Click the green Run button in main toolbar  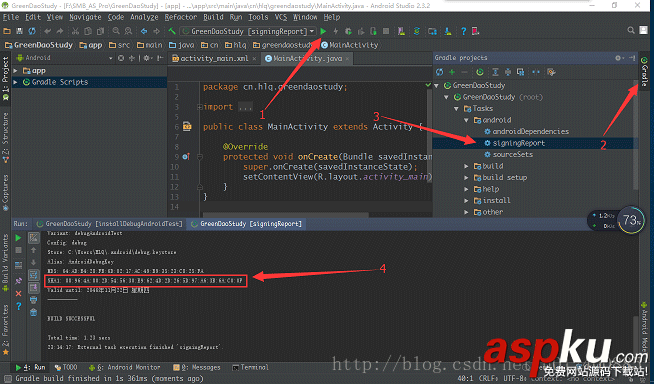tap(323, 31)
